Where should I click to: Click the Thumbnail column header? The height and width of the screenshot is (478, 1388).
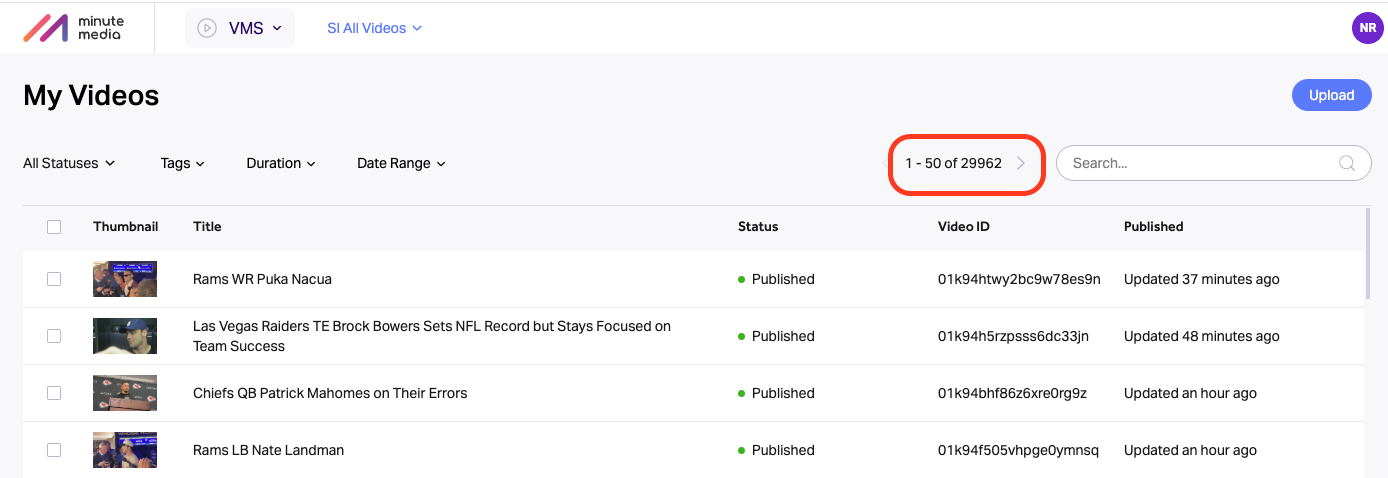(126, 226)
